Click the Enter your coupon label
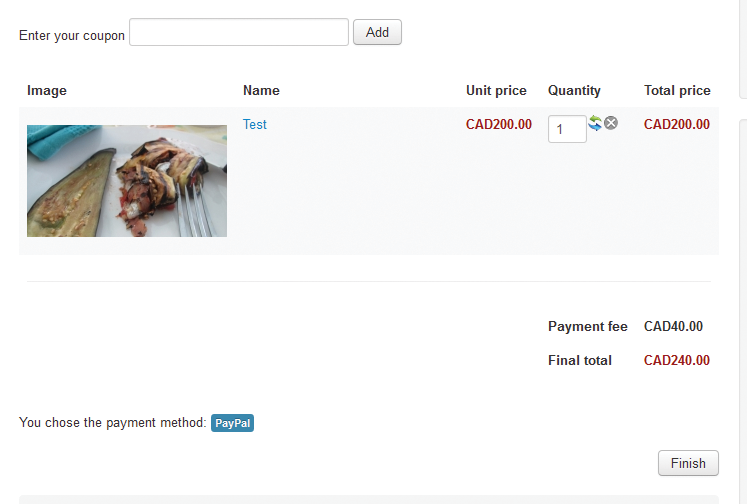This screenshot has width=747, height=504. coord(72,36)
